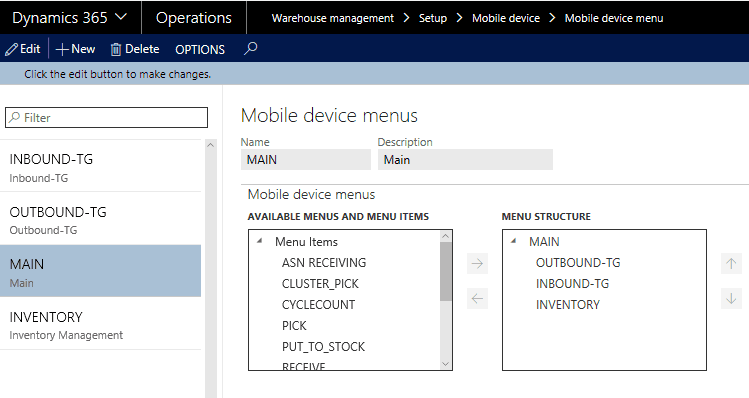Click the available items scrollbar thumb
The height and width of the screenshot is (398, 749).
[446, 271]
